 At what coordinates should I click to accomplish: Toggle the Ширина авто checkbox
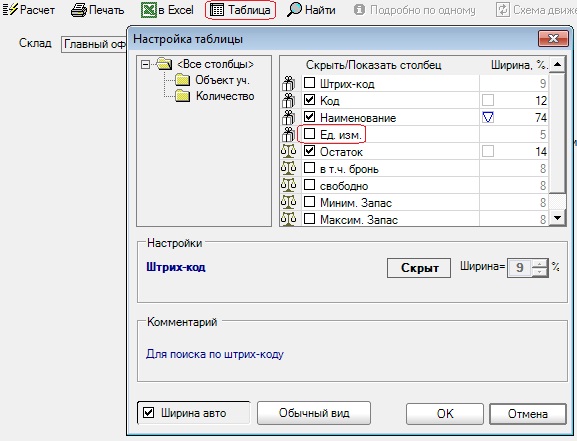pyautogui.click(x=148, y=413)
